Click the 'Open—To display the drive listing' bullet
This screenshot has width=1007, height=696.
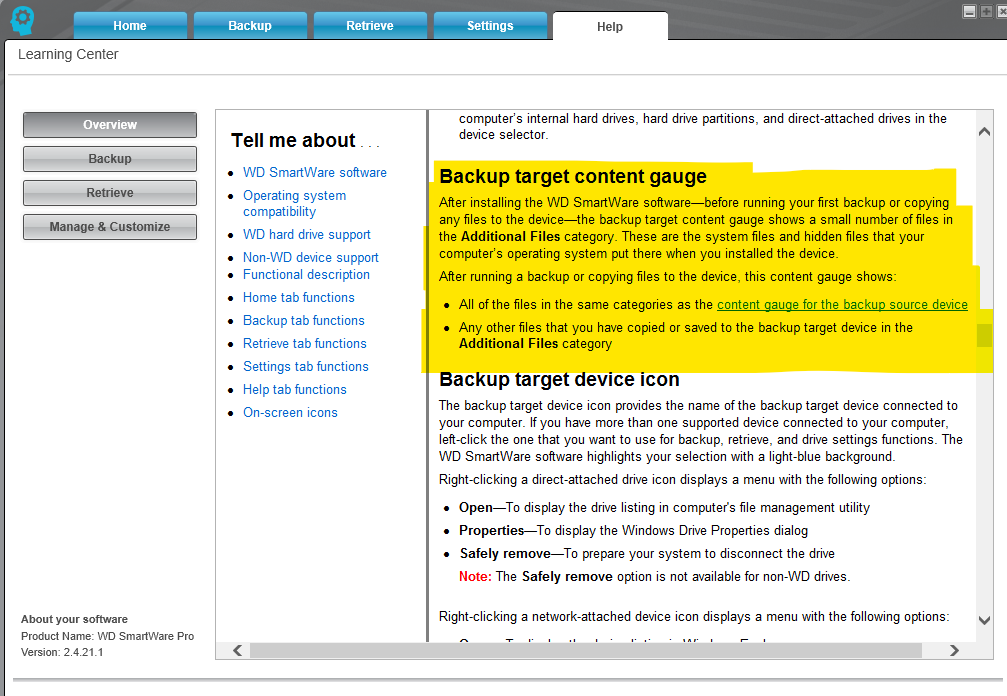pyautogui.click(x=664, y=507)
